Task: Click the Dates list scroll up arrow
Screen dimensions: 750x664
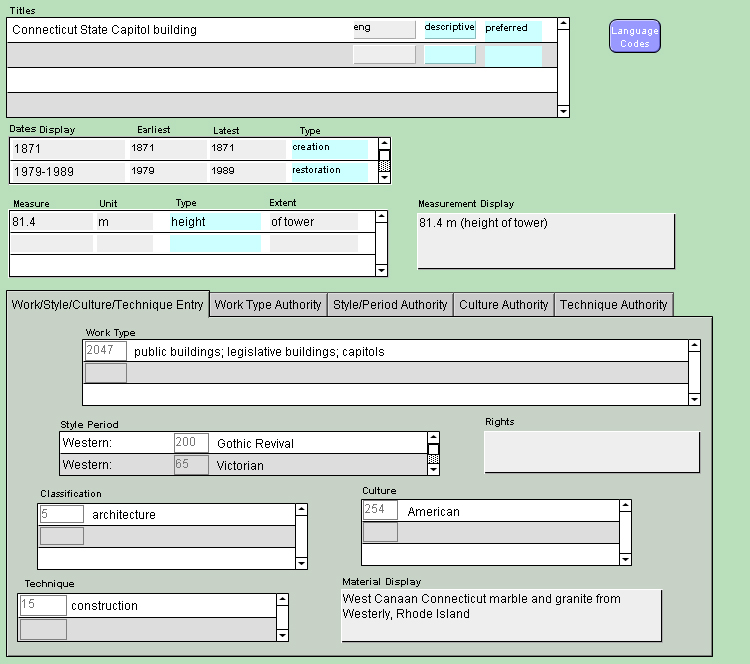Action: pyautogui.click(x=384, y=144)
